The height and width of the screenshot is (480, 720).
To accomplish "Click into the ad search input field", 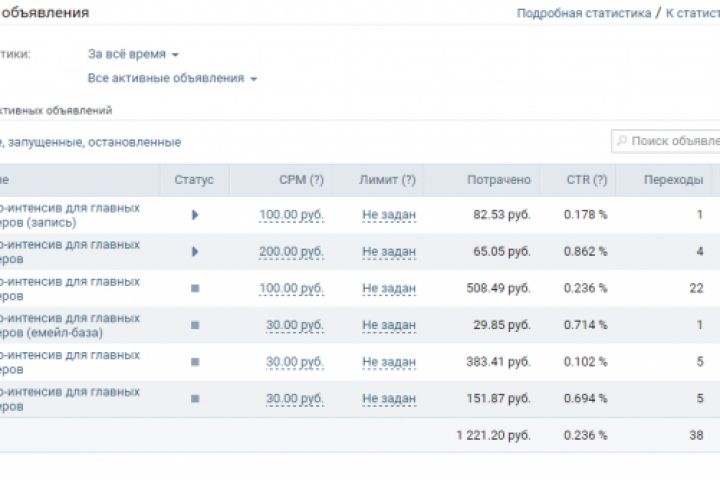I will [672, 142].
